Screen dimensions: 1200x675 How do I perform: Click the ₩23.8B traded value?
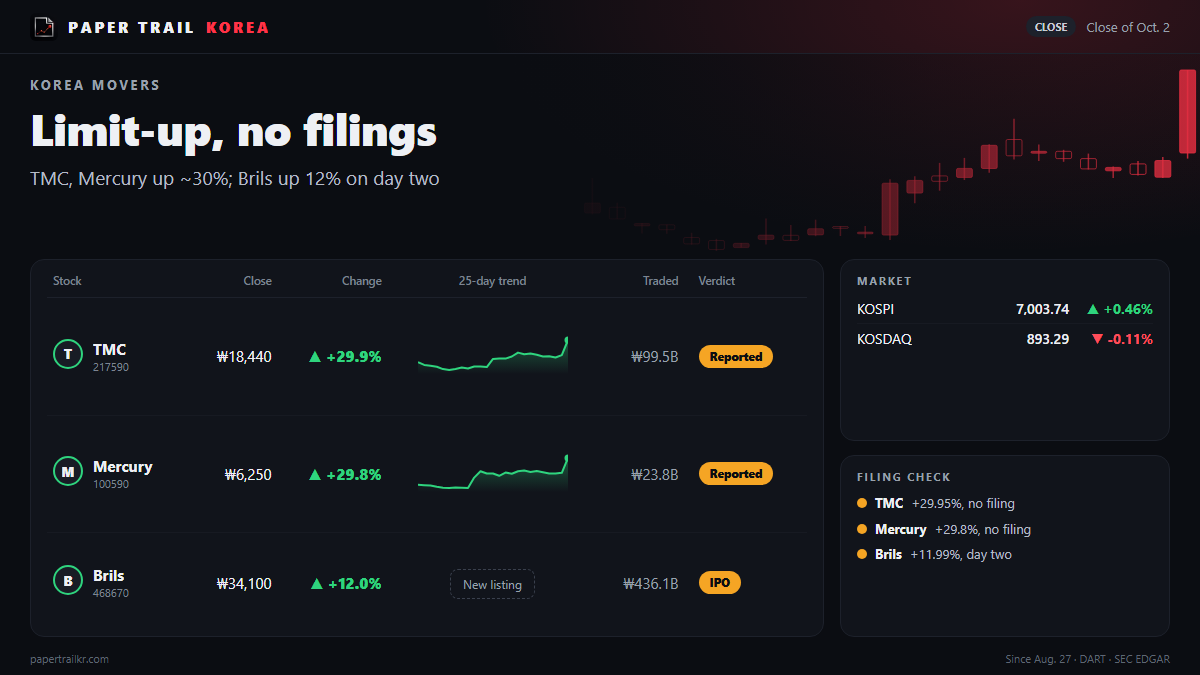coord(655,475)
